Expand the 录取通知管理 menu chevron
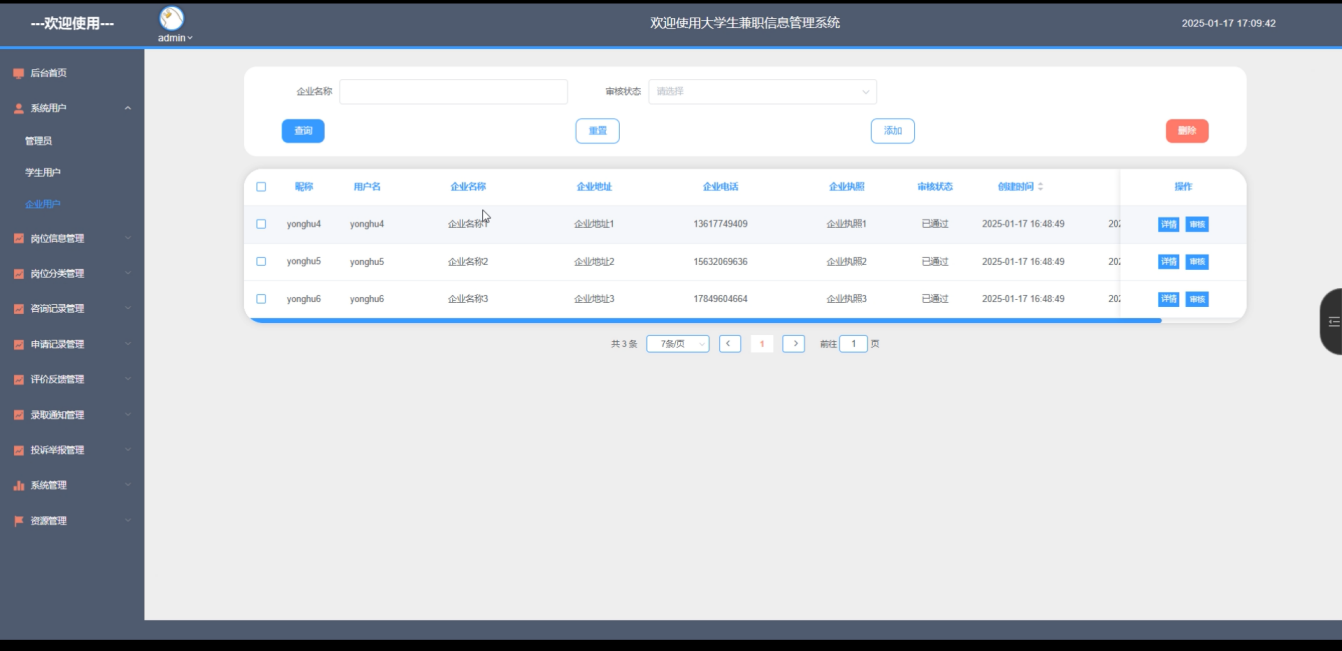Viewport: 1342px width, 651px height. point(128,415)
